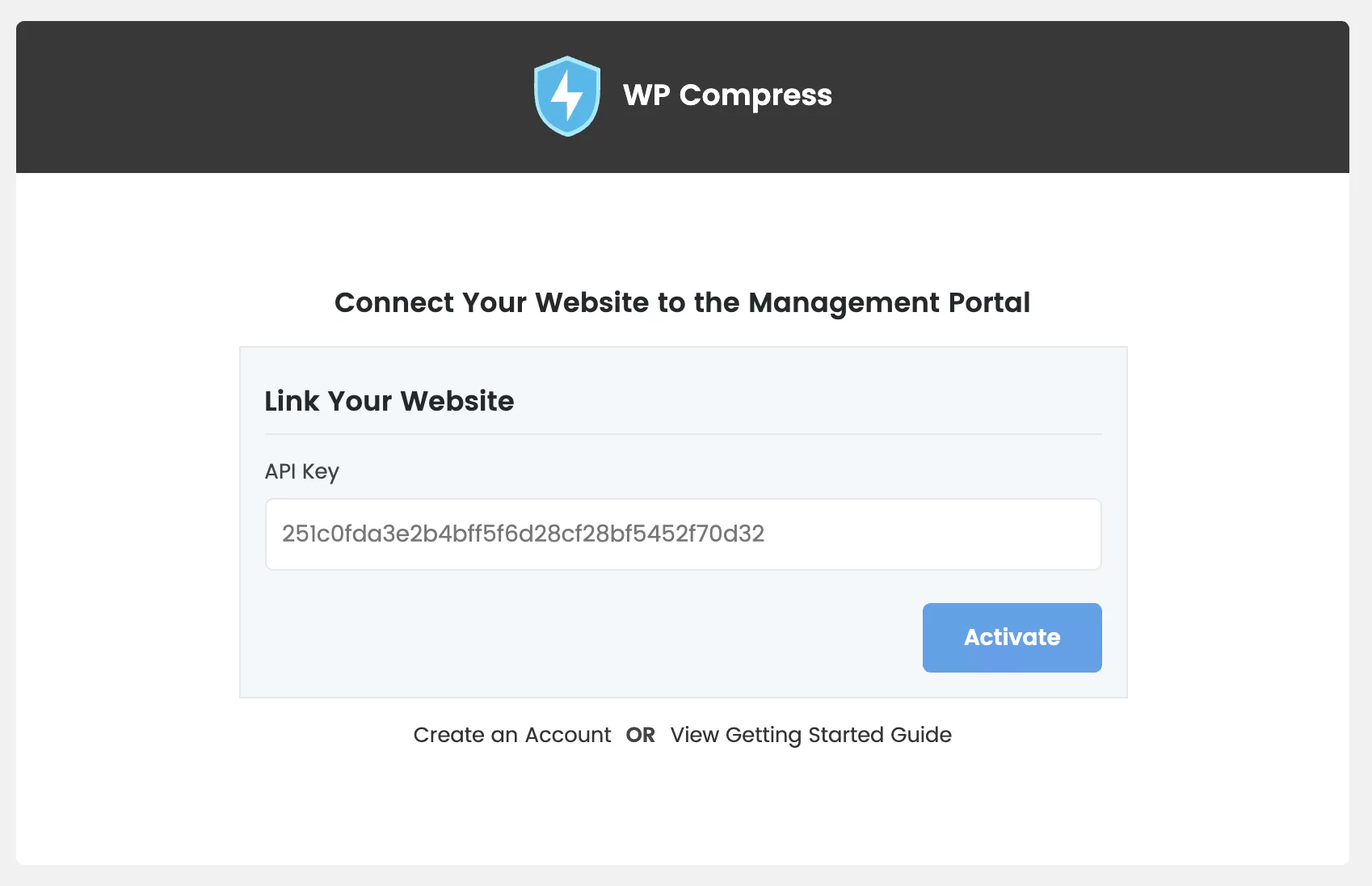1372x886 pixels.
Task: Click the bold OR separator text
Action: tap(641, 735)
